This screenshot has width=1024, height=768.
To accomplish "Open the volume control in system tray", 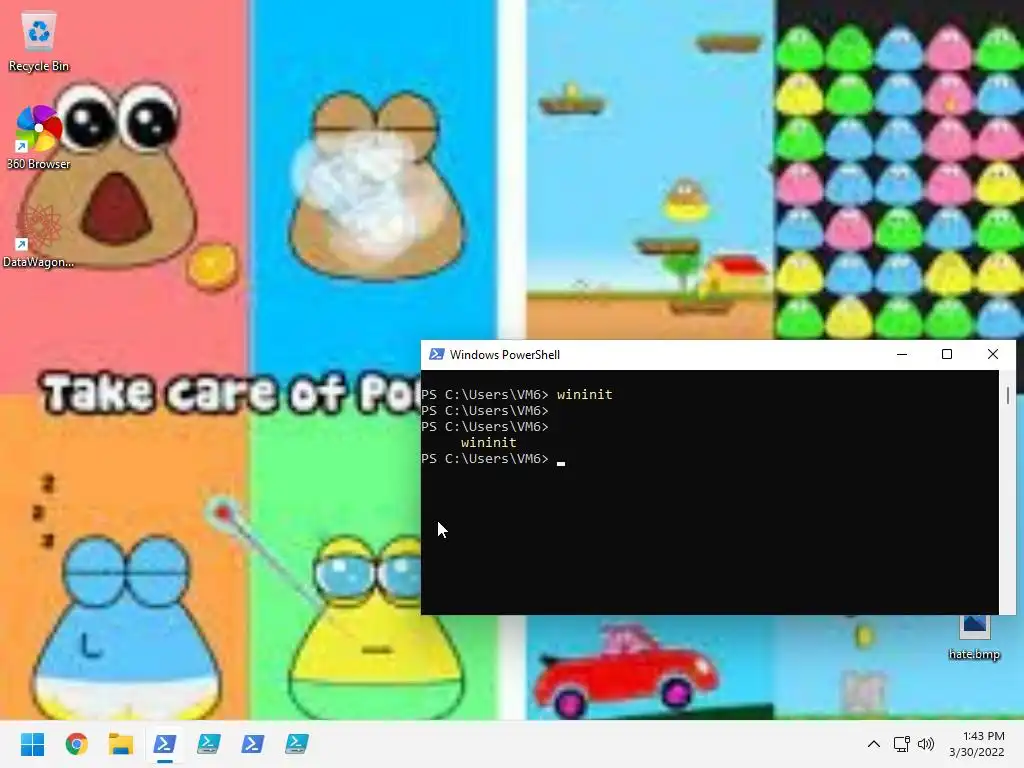I will (x=926, y=744).
